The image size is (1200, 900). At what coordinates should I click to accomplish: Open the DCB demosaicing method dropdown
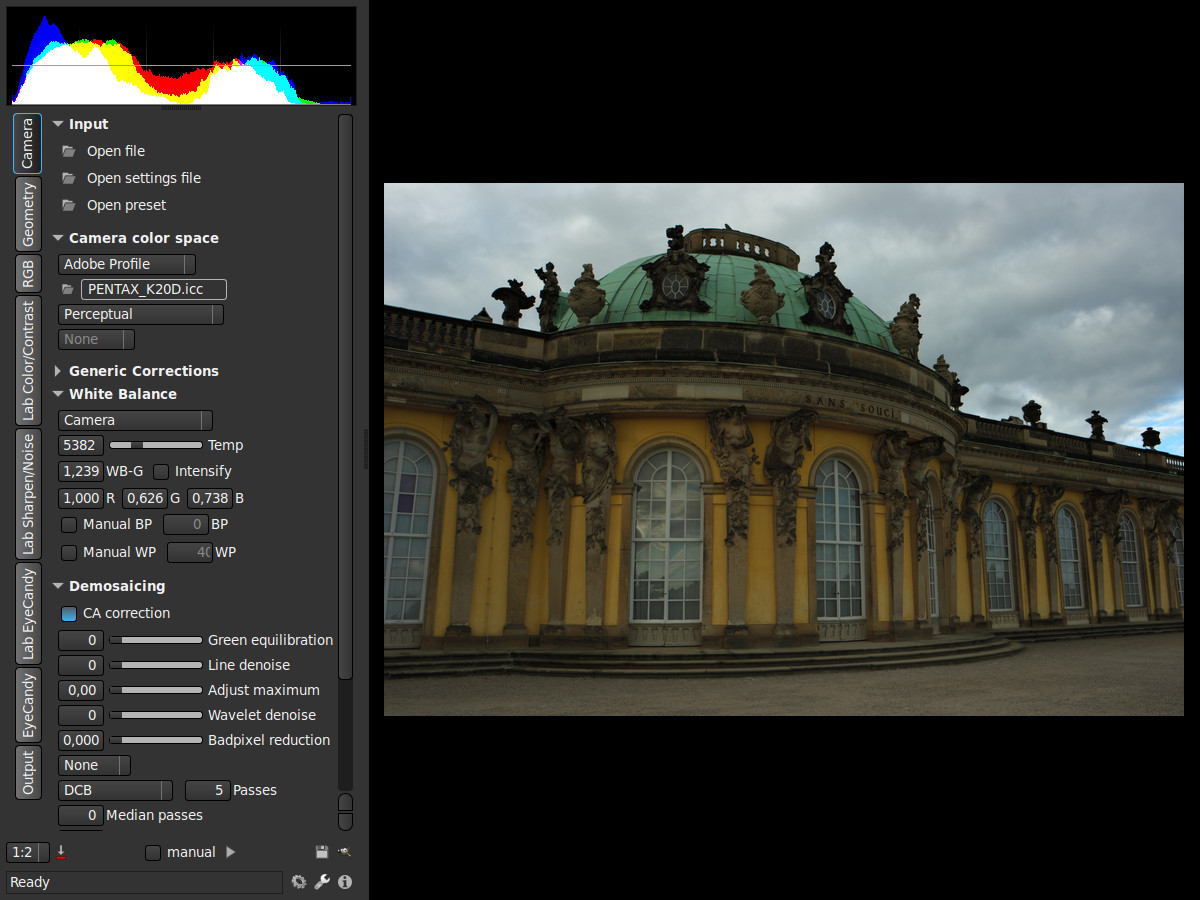pyautogui.click(x=115, y=790)
